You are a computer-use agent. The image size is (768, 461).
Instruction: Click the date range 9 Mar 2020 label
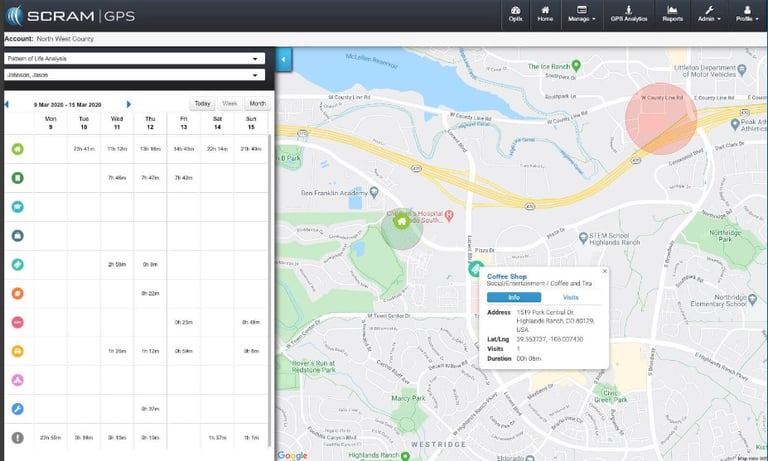pyautogui.click(x=68, y=104)
